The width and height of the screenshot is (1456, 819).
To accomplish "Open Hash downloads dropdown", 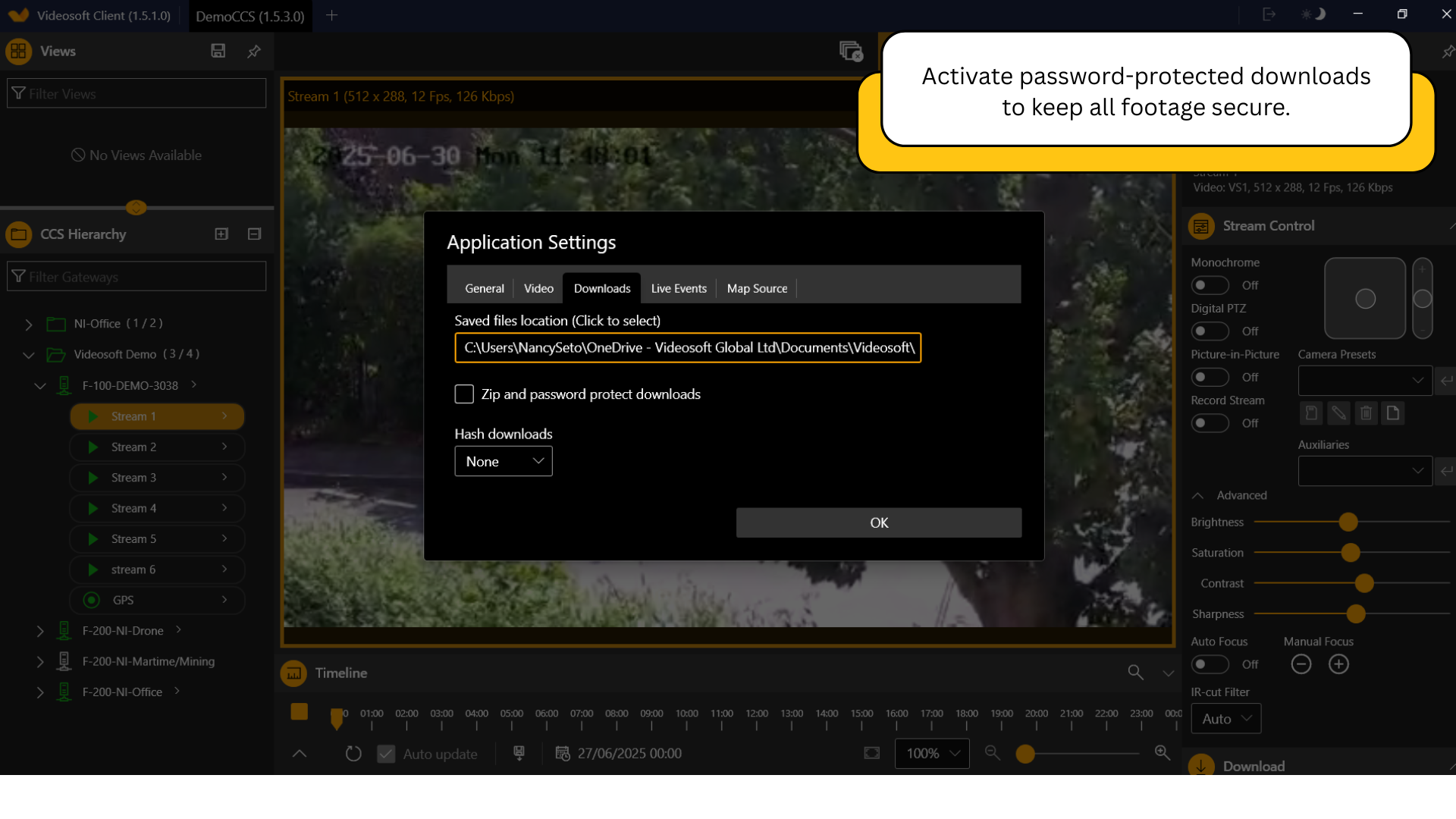I will coord(504,461).
